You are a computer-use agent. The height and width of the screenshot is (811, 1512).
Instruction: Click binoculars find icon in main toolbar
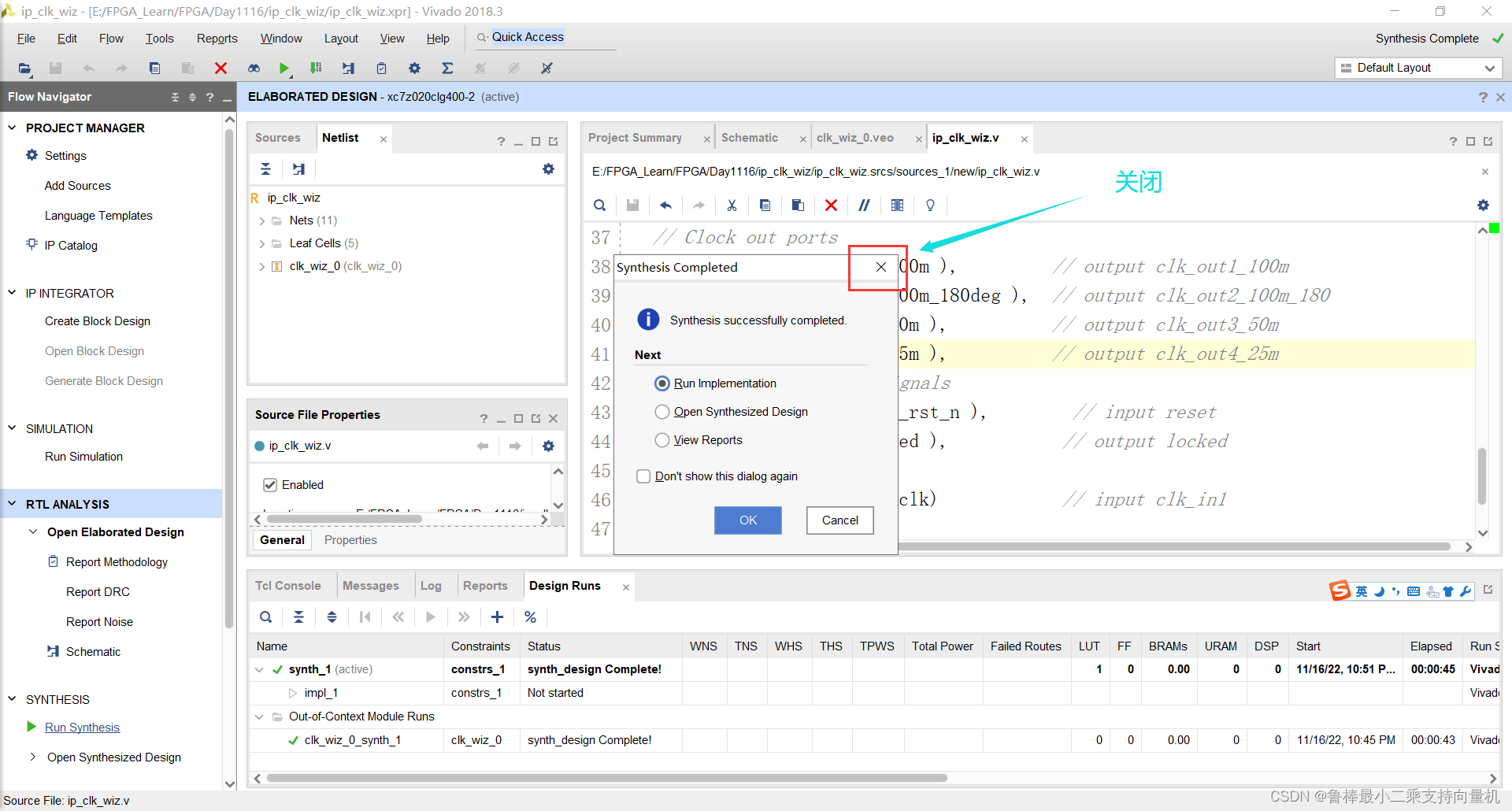(x=254, y=69)
